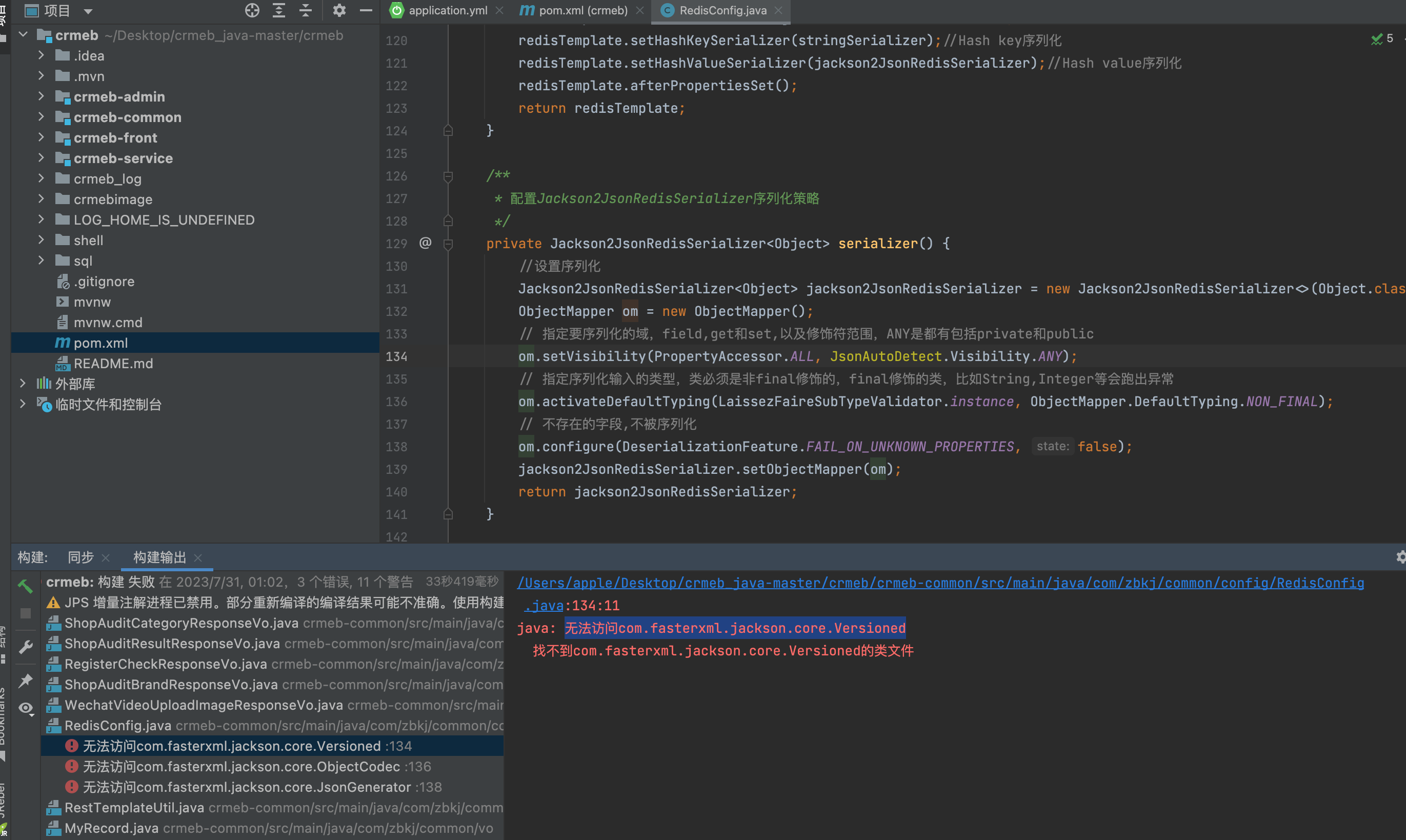Screen dimensions: 1406x840
Task: Select the ObjectCodec :136 error row
Action: (x=272, y=767)
